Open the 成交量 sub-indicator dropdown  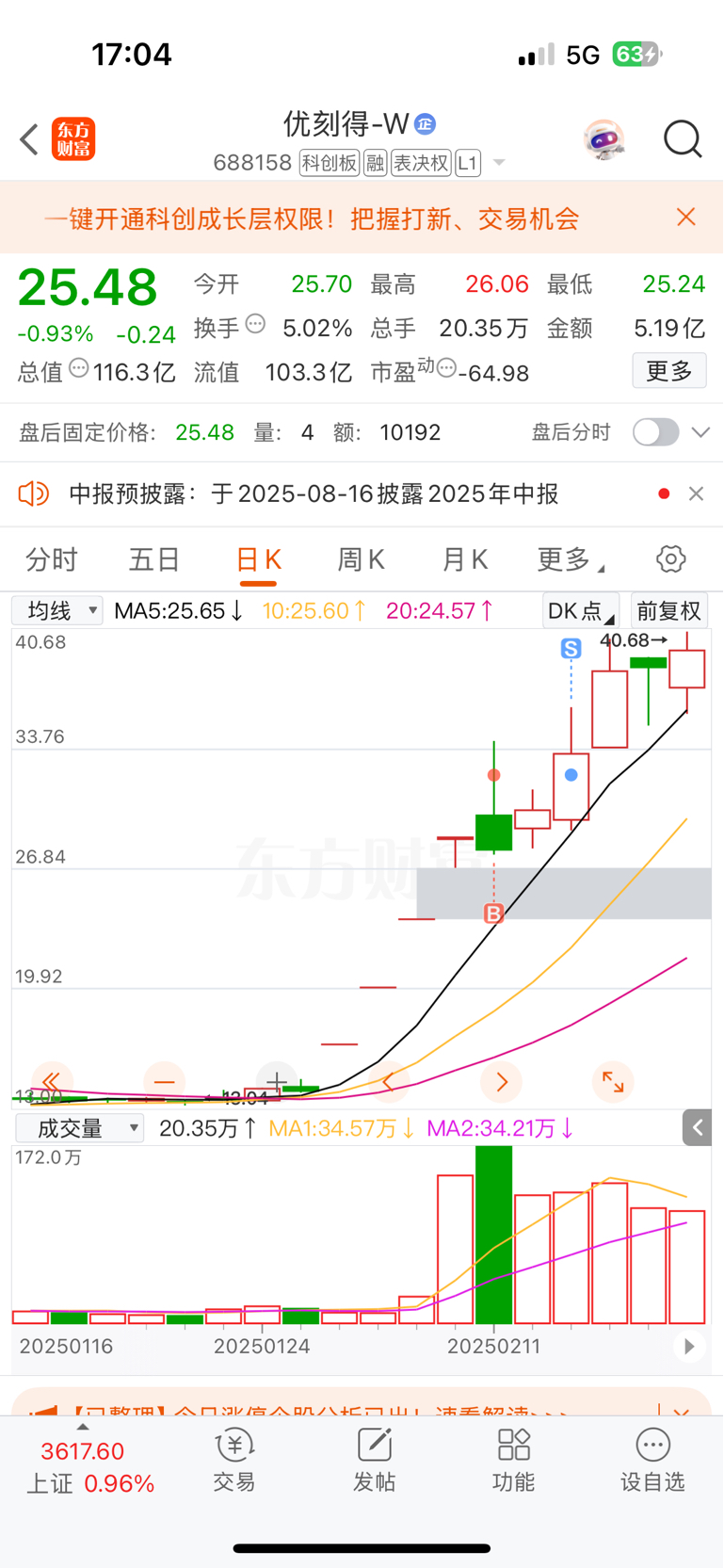[79, 1128]
